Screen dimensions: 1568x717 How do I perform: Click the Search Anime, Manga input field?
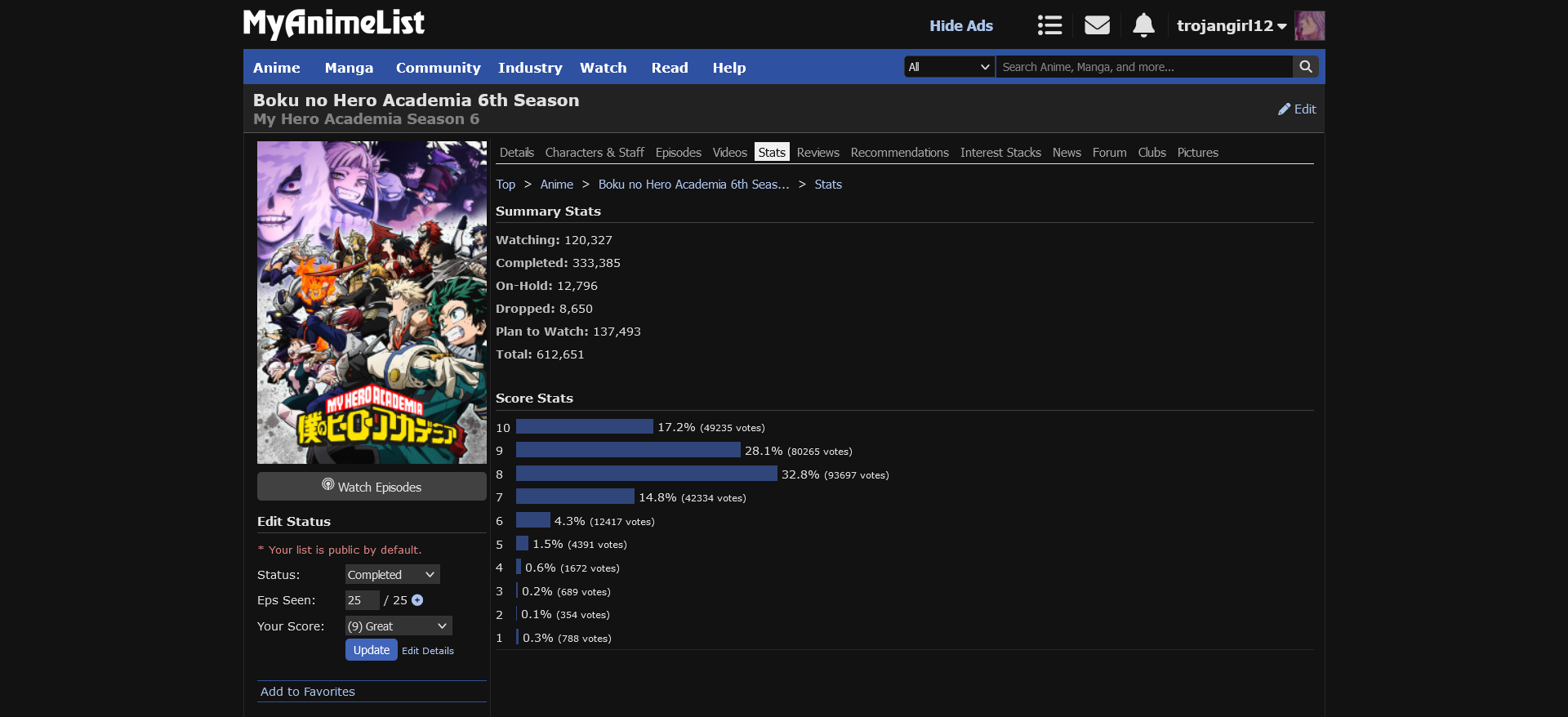(1143, 67)
